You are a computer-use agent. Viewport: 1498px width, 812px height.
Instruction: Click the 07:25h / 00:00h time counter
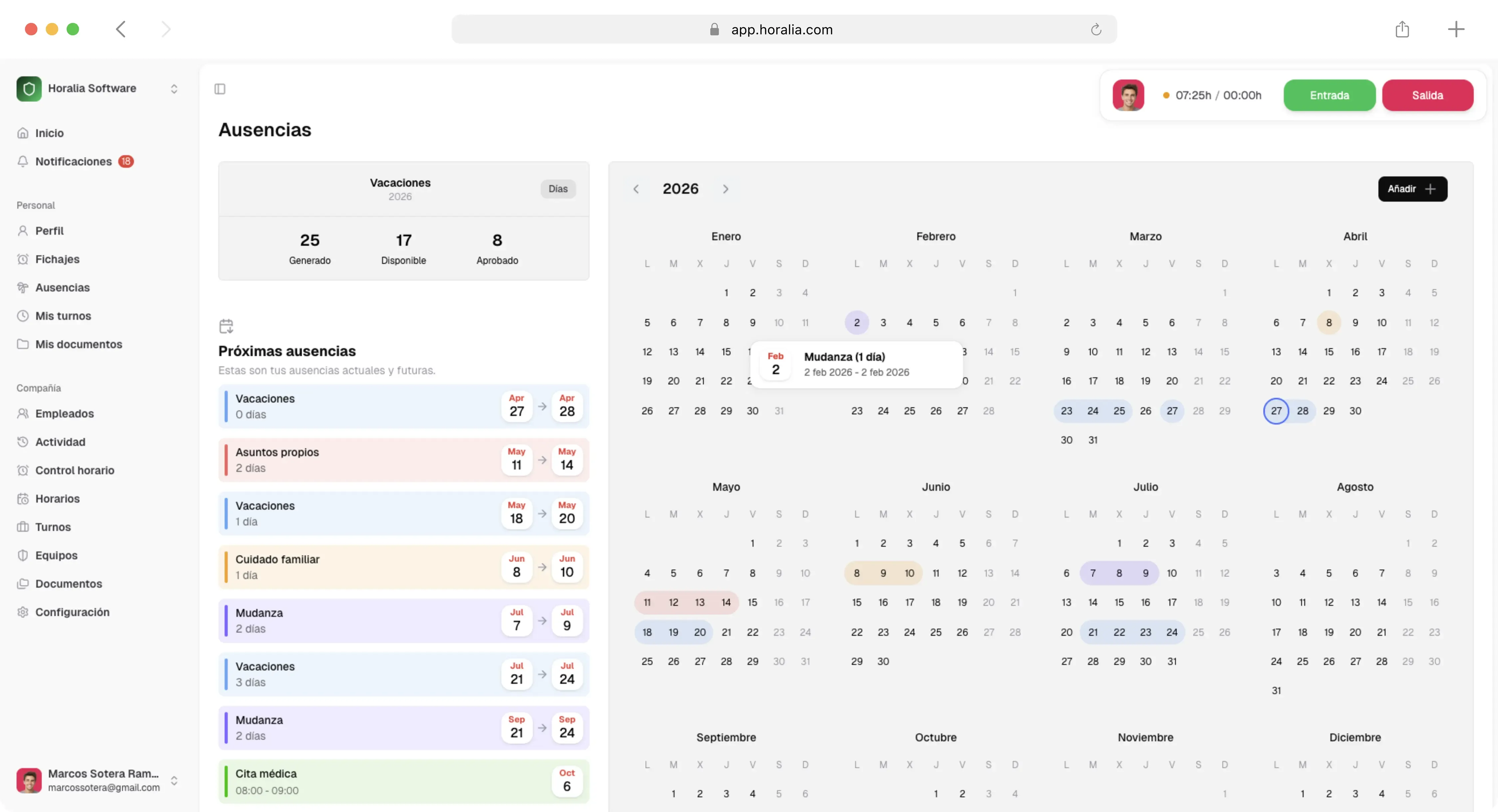pos(1218,95)
